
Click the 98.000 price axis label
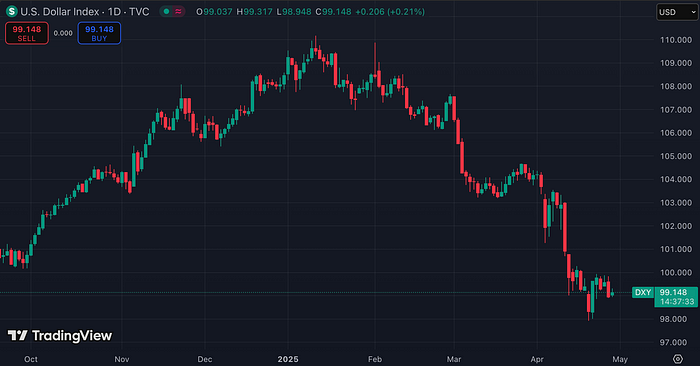pyautogui.click(x=673, y=319)
